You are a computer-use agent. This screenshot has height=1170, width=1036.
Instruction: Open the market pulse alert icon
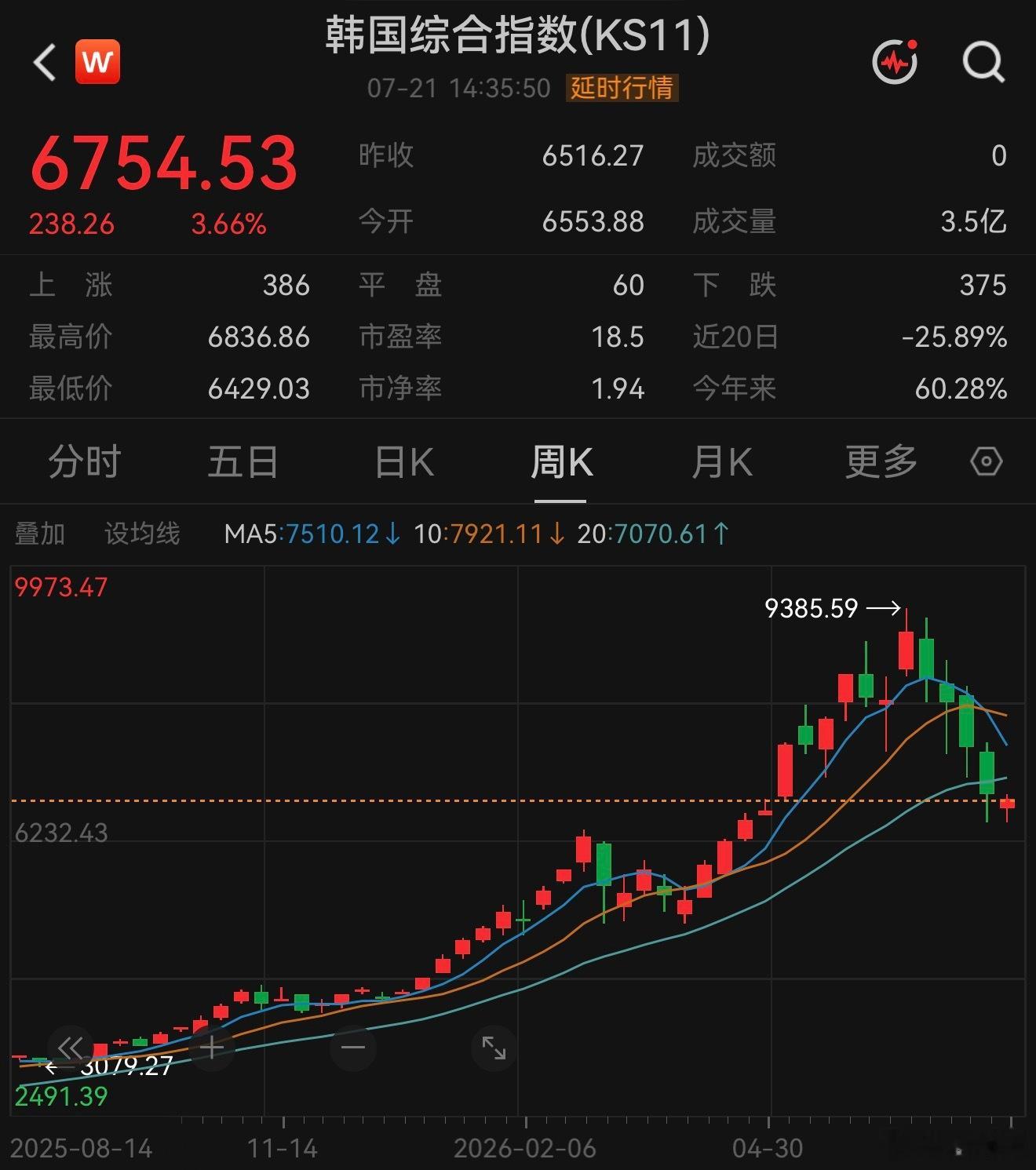tap(895, 61)
